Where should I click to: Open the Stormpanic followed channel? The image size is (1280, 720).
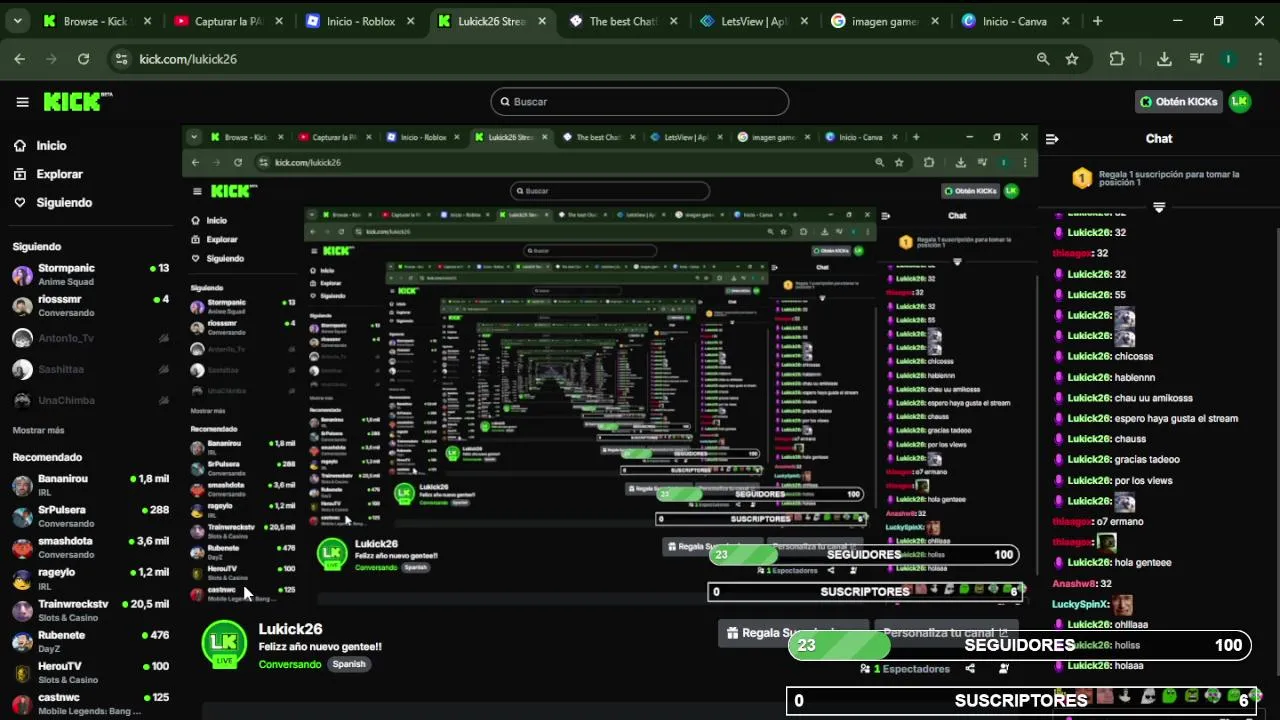tap(90, 275)
